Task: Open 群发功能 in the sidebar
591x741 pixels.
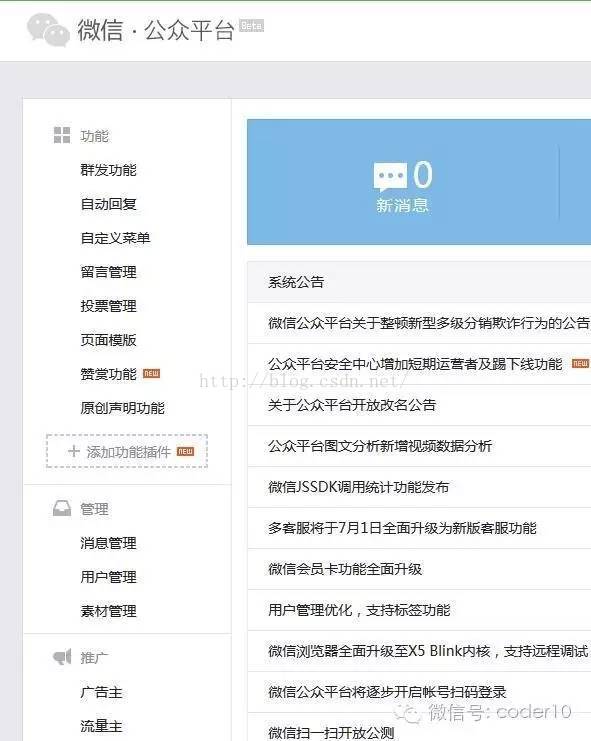Action: point(109,170)
